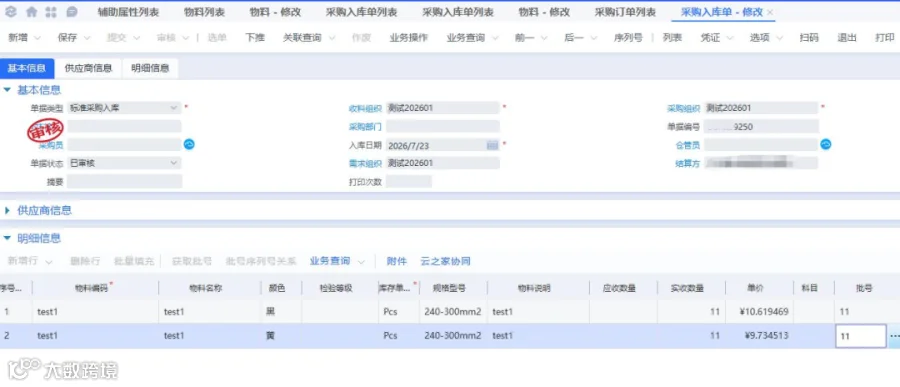Open the 单据状态 combo box
The height and width of the screenshot is (387, 900).
(x=124, y=163)
